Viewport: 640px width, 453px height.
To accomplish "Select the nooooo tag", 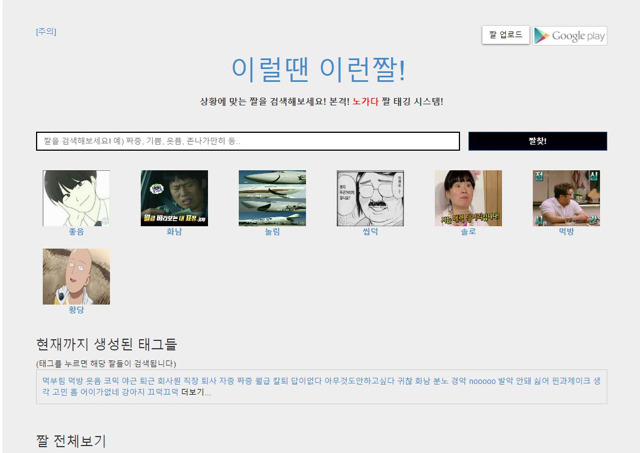I will pyautogui.click(x=482, y=381).
